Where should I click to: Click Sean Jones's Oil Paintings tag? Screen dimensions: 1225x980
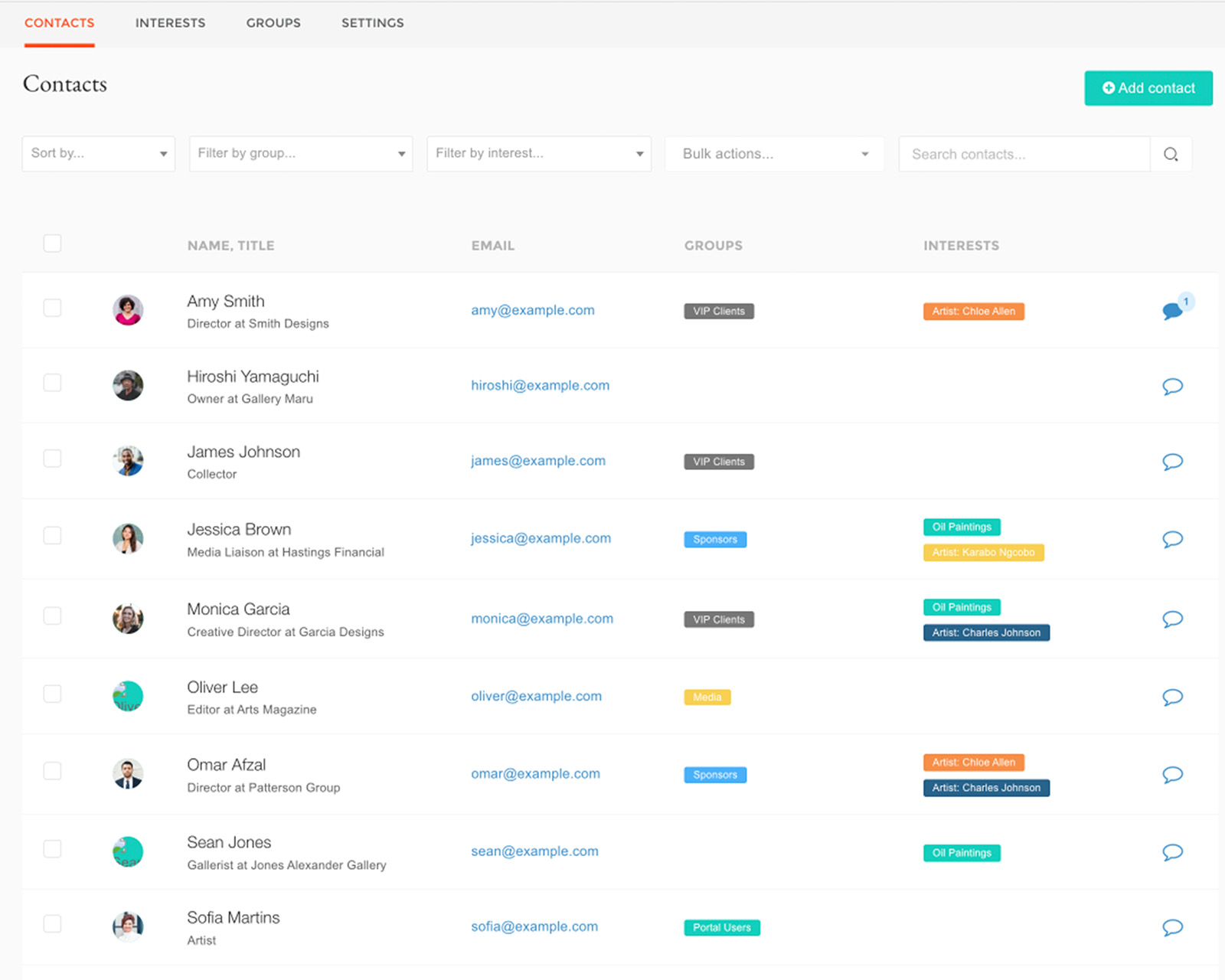pyautogui.click(x=962, y=853)
